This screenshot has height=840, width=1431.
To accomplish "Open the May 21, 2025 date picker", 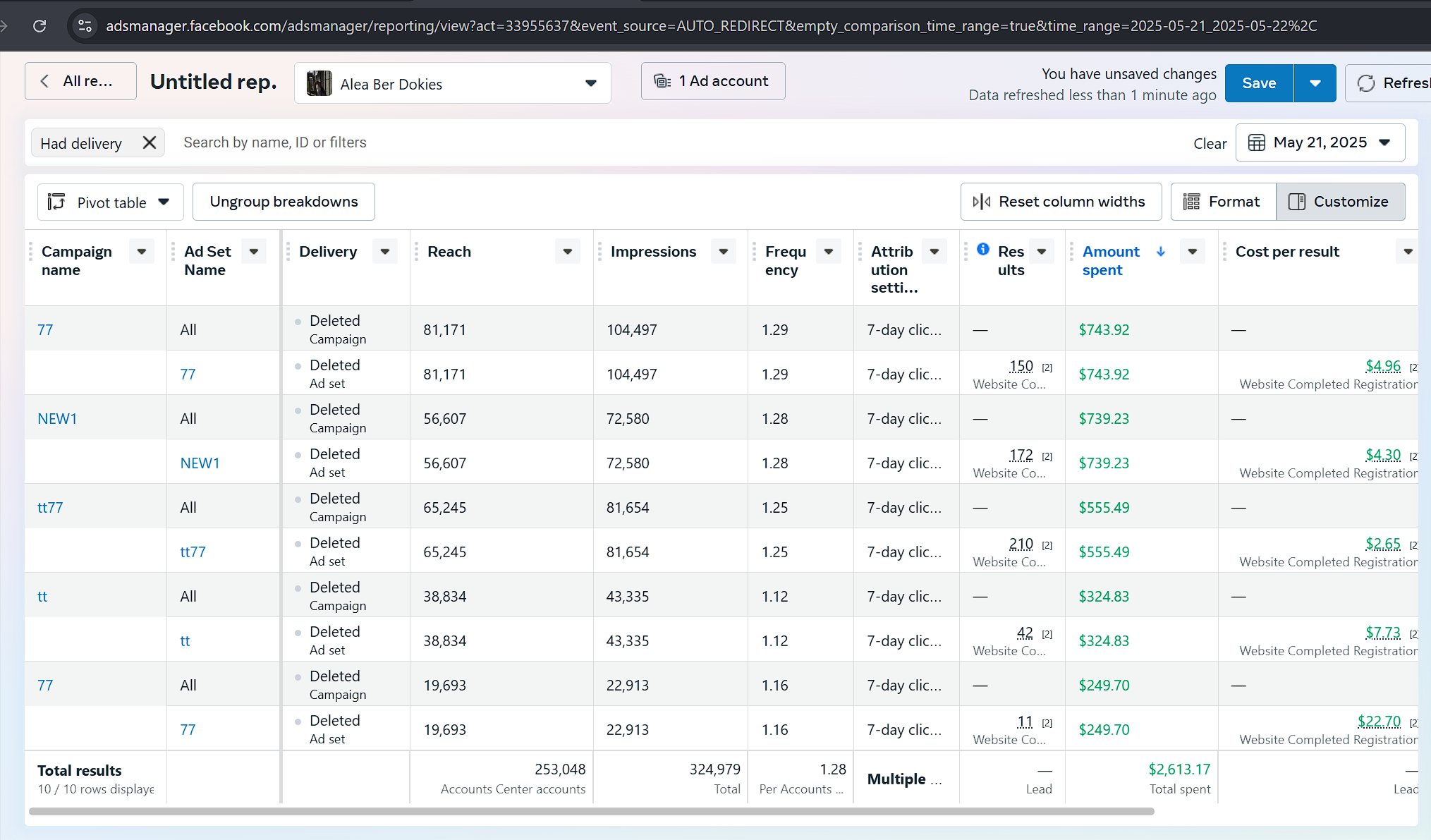I will [x=1320, y=142].
